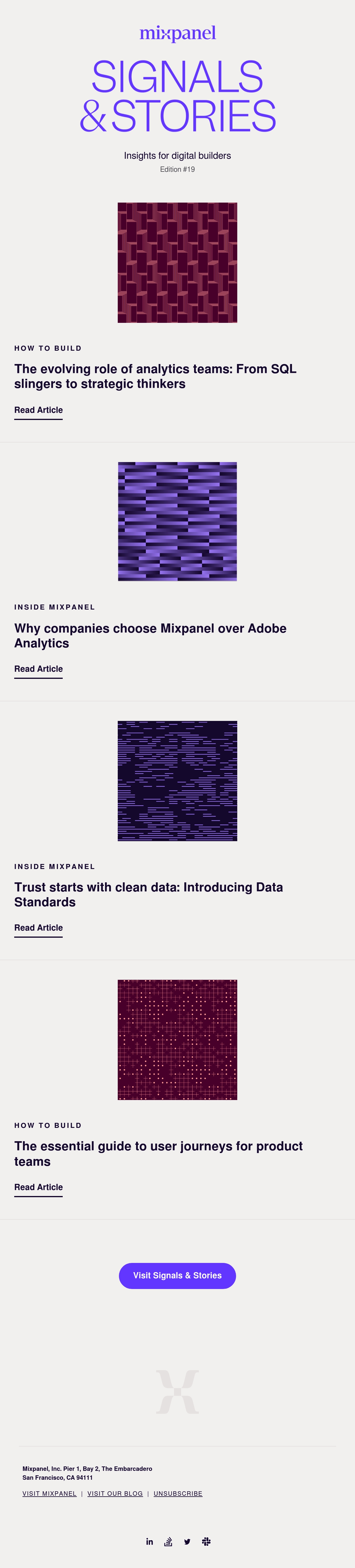The width and height of the screenshot is (355, 1568).
Task: Click headline 'Trust starts with clean data'
Action: tap(148, 895)
